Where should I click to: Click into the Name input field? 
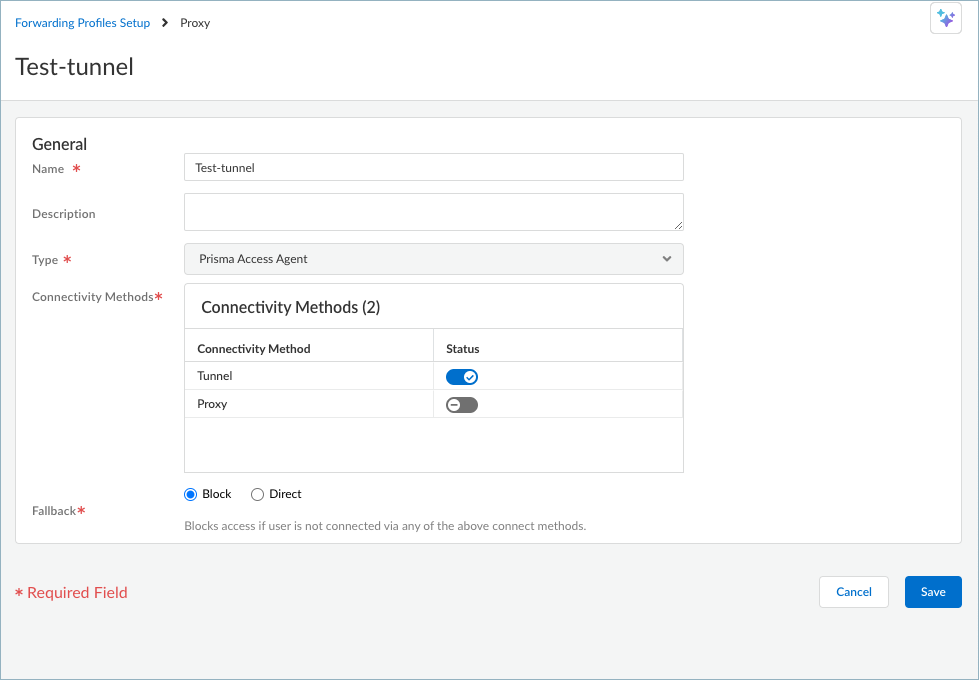[433, 168]
